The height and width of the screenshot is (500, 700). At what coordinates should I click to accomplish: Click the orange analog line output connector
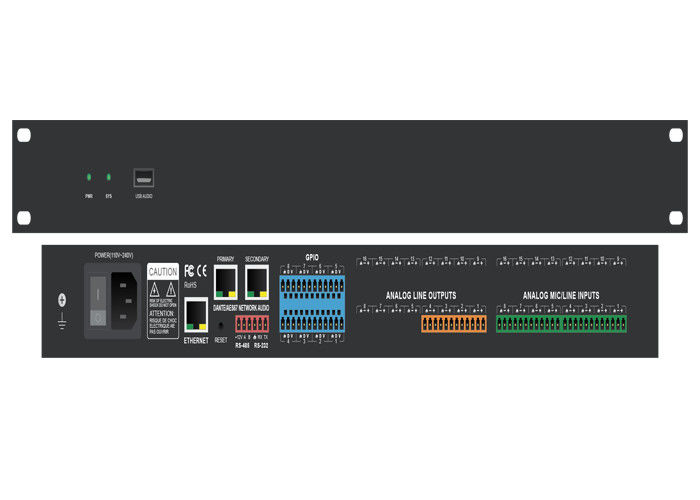[452, 325]
